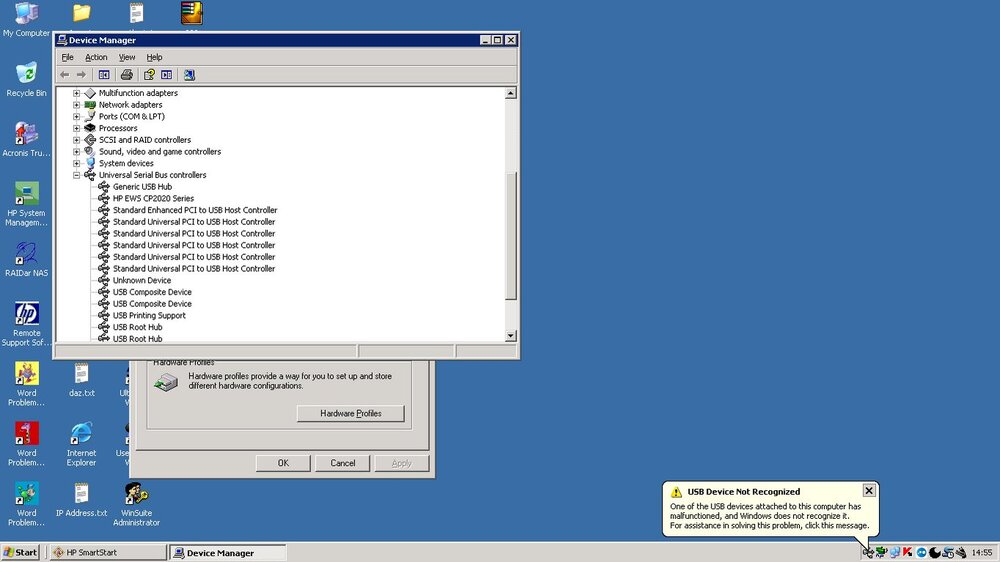Select HP EWS CP2020 Series device

(153, 198)
